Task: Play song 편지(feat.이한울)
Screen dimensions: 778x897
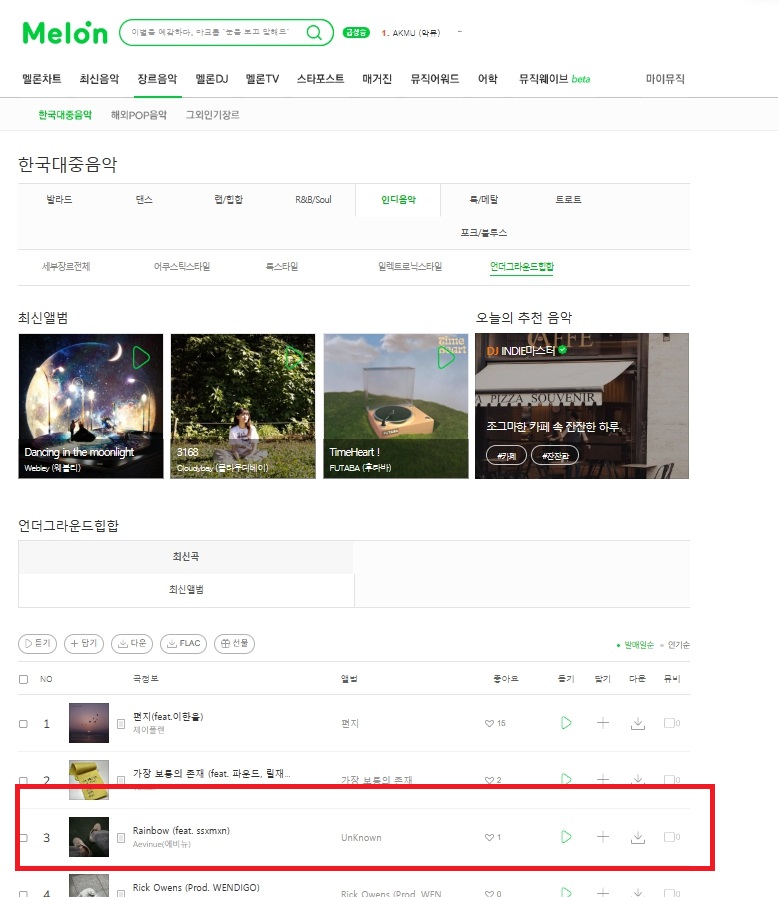Action: pos(566,723)
